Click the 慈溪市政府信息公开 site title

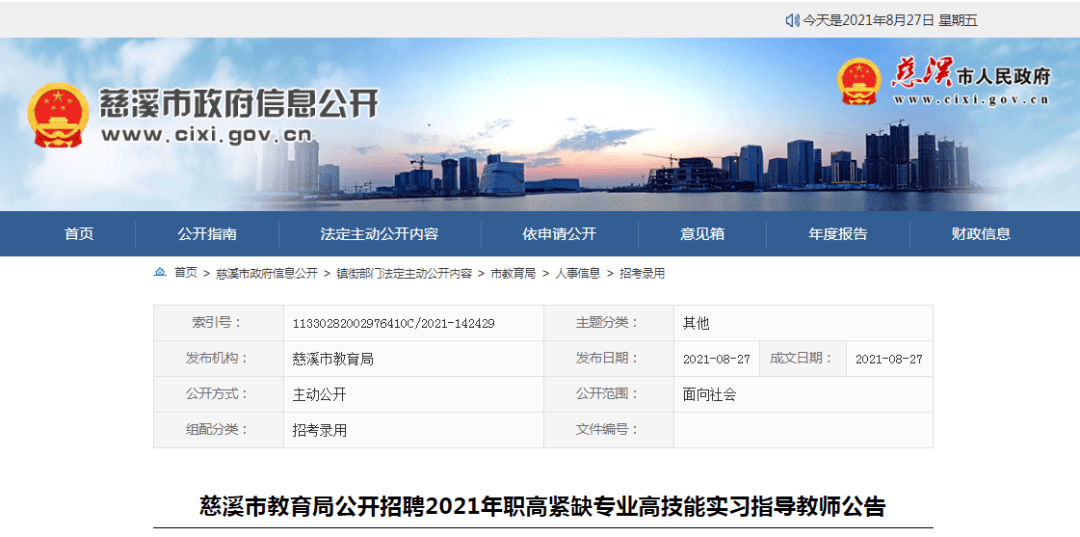point(240,104)
